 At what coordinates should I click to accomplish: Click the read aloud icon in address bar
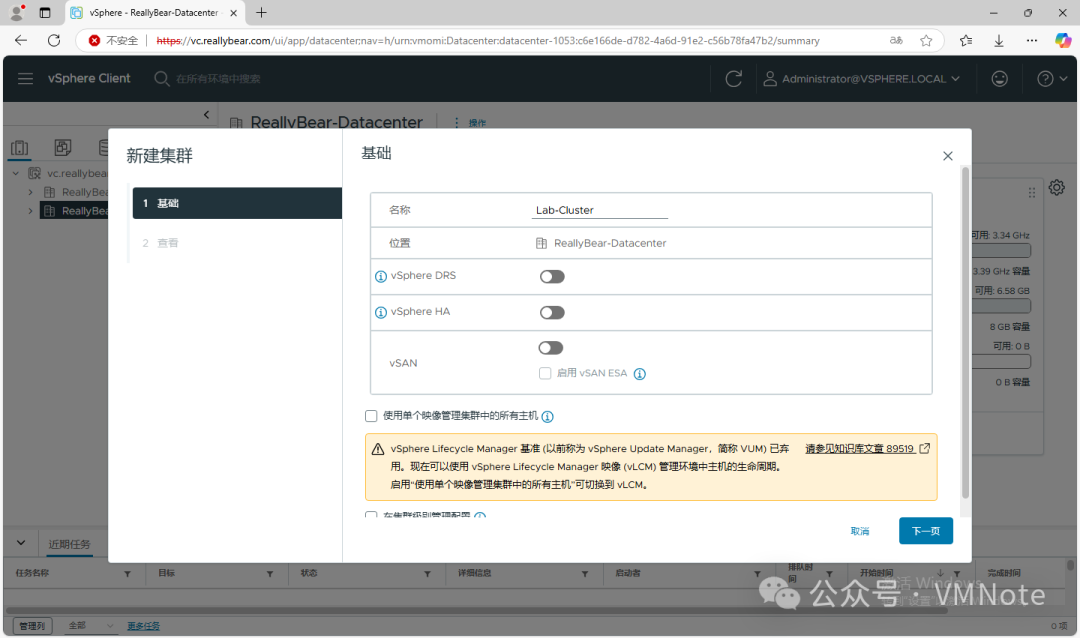point(896,41)
